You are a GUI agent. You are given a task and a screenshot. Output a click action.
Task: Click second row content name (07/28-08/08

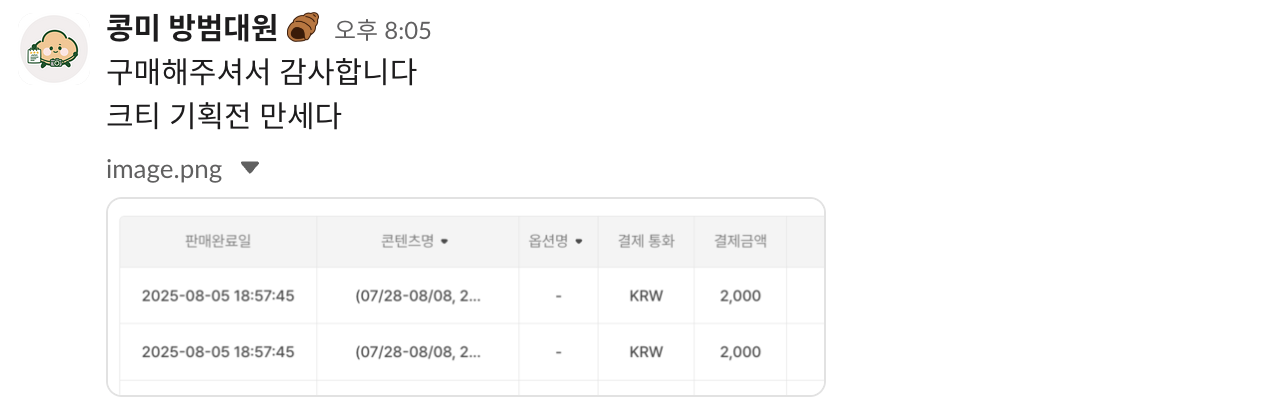(x=418, y=352)
